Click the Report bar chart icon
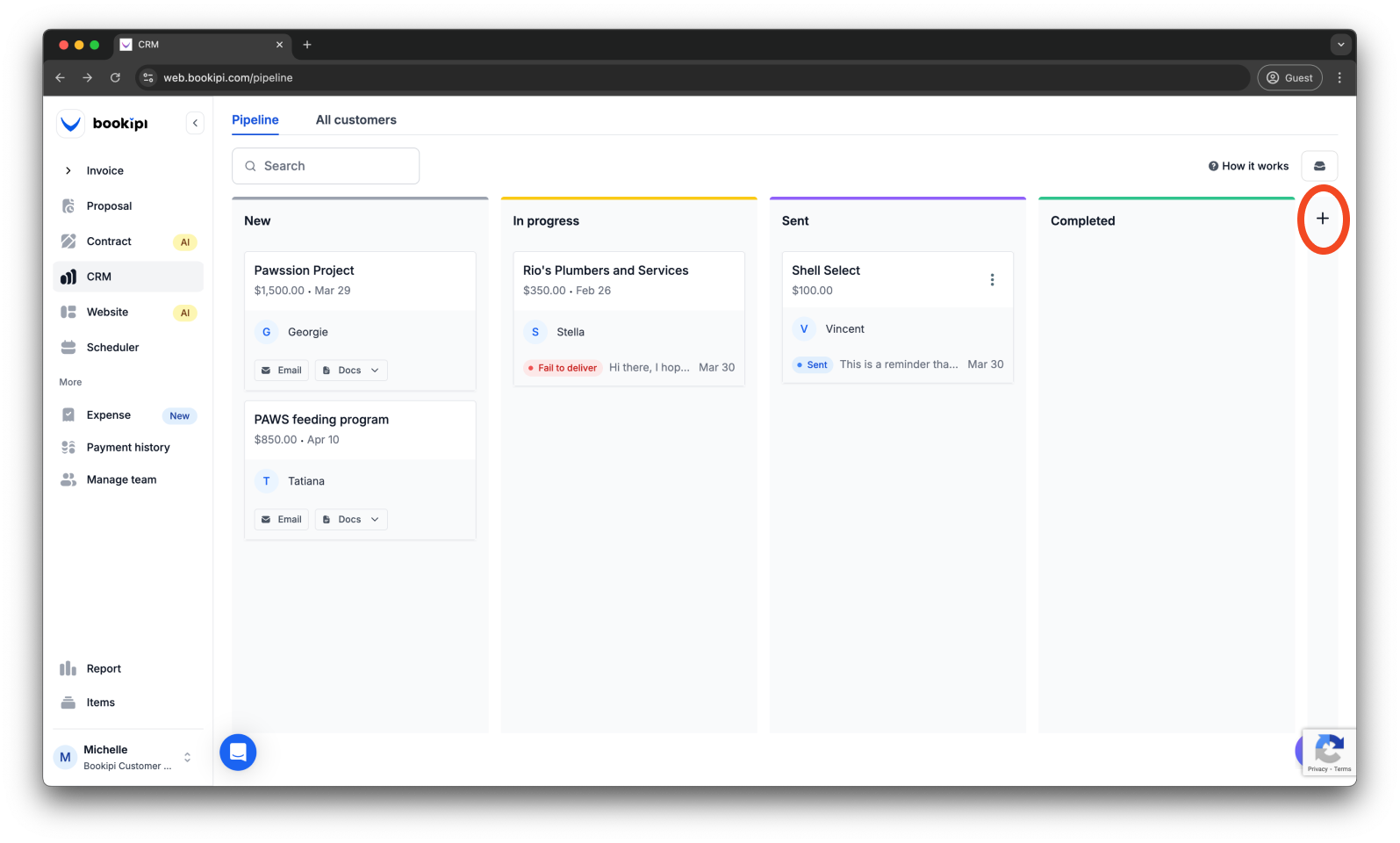1400x843 pixels. [68, 669]
